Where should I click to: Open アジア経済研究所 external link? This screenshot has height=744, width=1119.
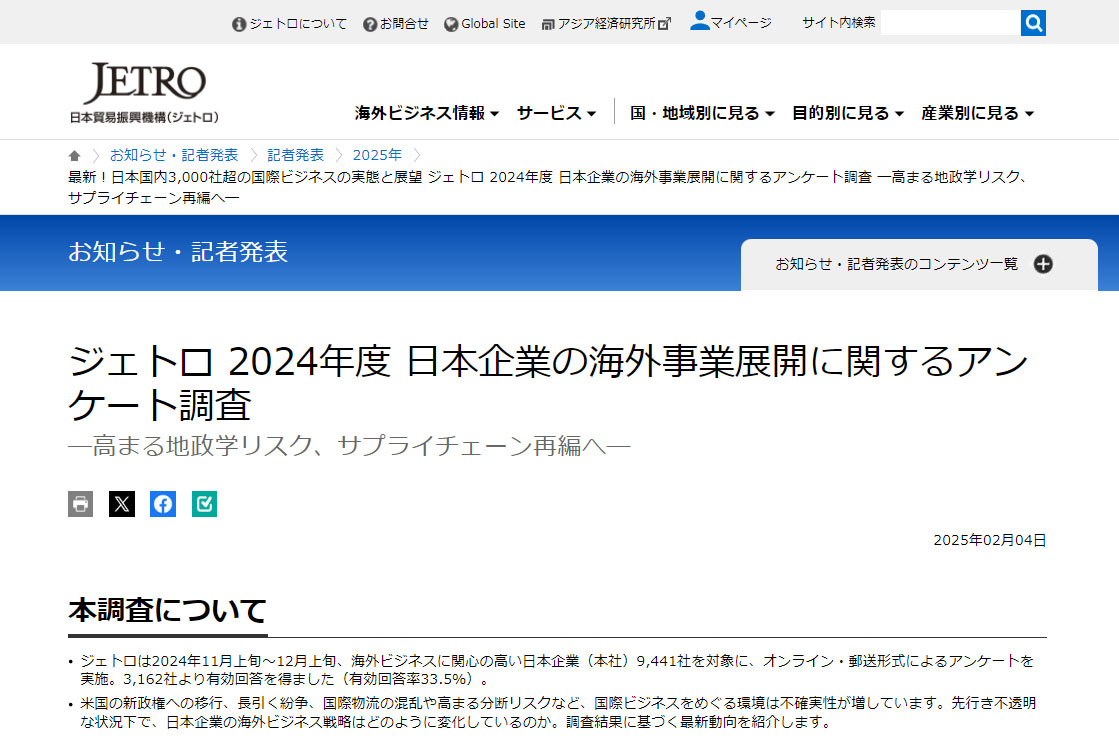point(606,24)
